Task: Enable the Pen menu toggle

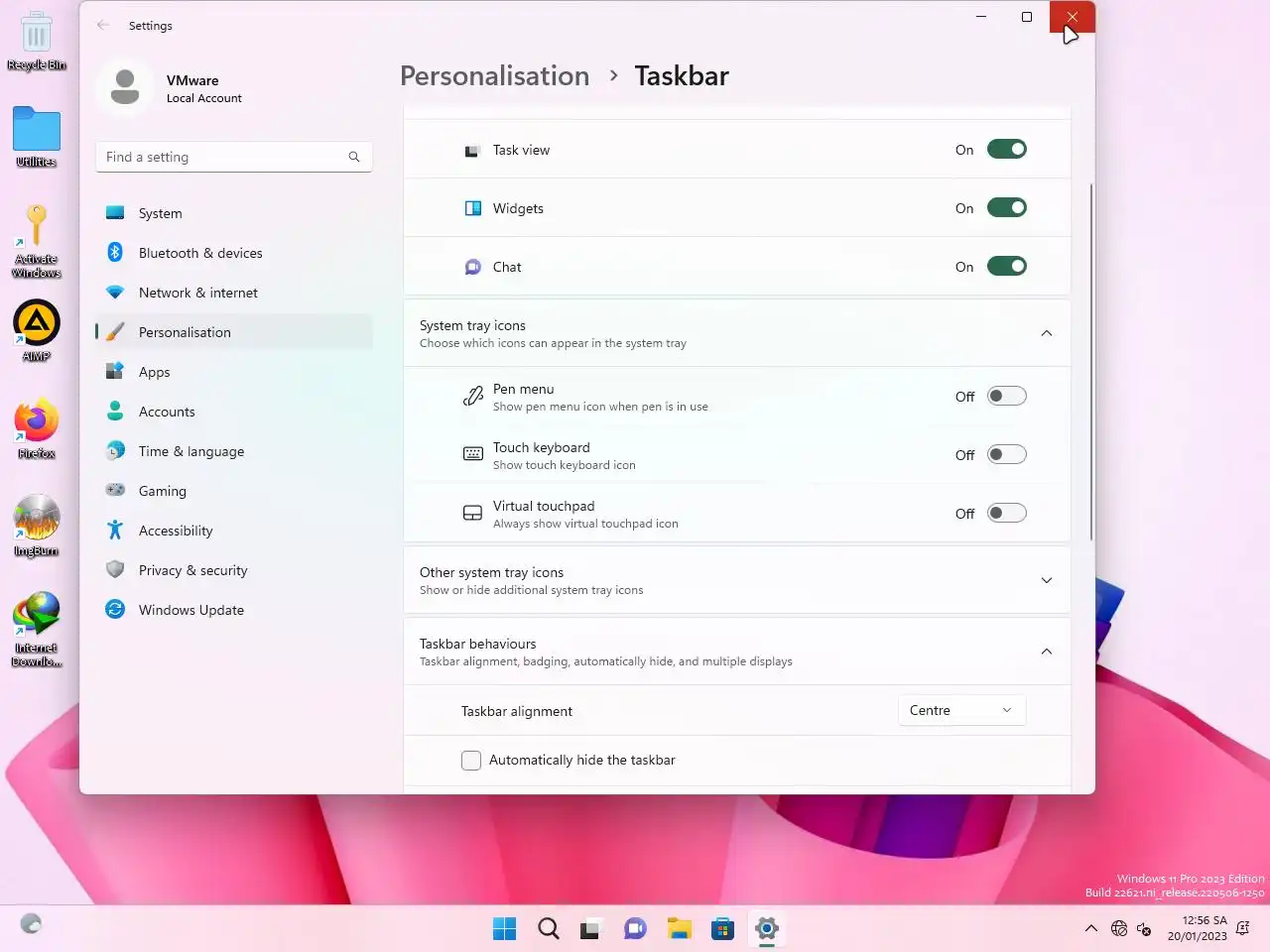Action: coord(1006,396)
